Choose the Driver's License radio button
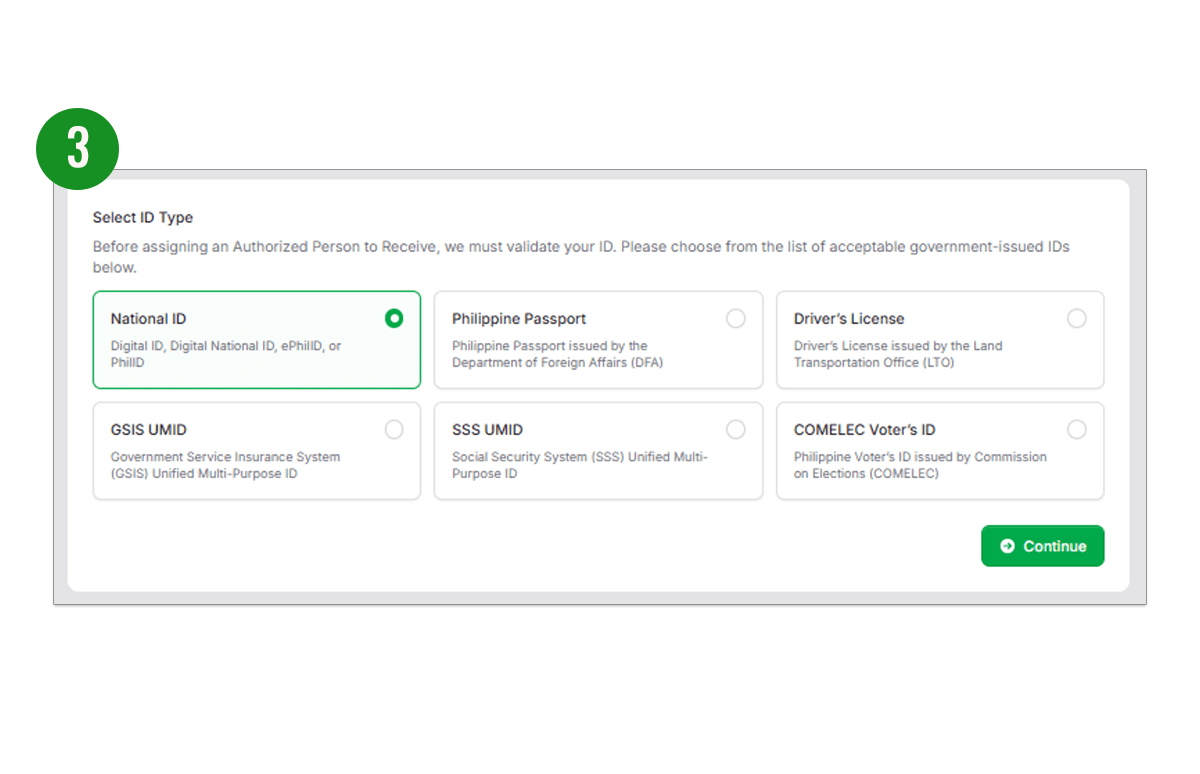The height and width of the screenshot is (774, 1200). pos(1076,319)
